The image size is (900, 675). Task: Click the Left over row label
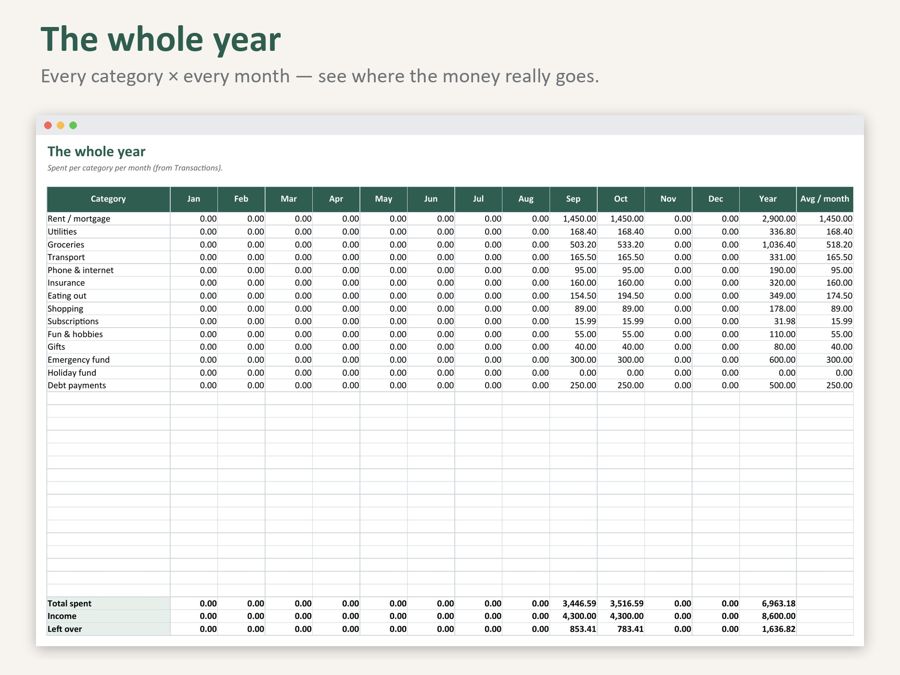[64, 629]
